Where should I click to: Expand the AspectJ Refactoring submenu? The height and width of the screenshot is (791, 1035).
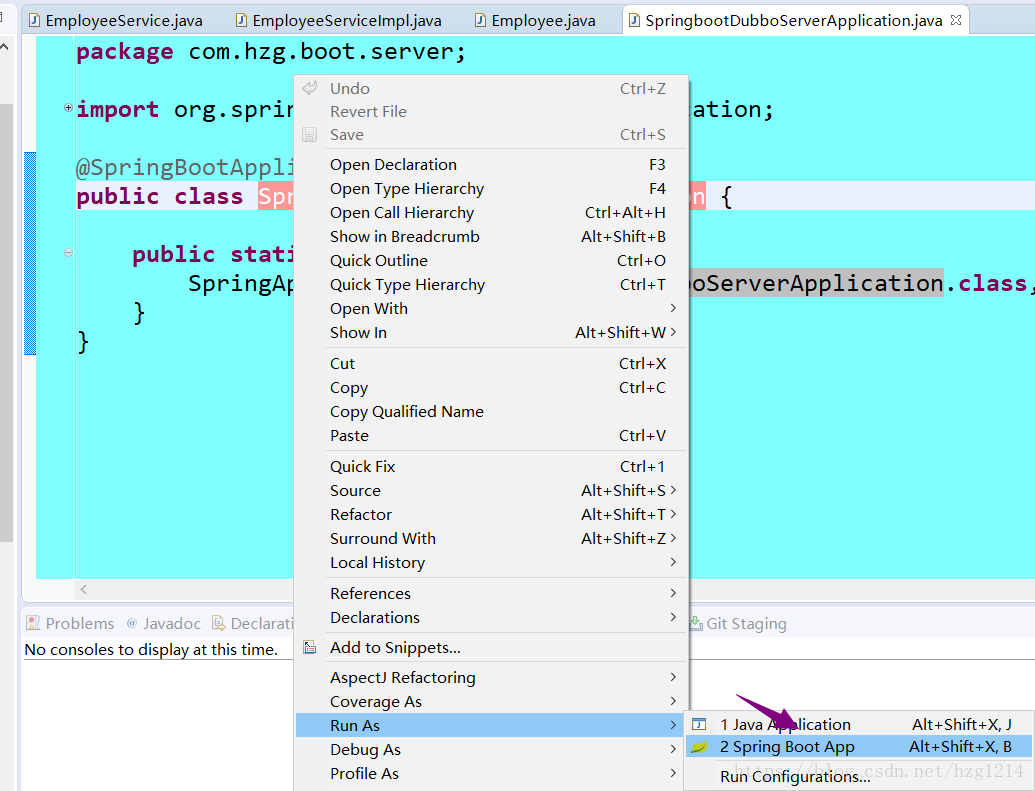tap(492, 677)
